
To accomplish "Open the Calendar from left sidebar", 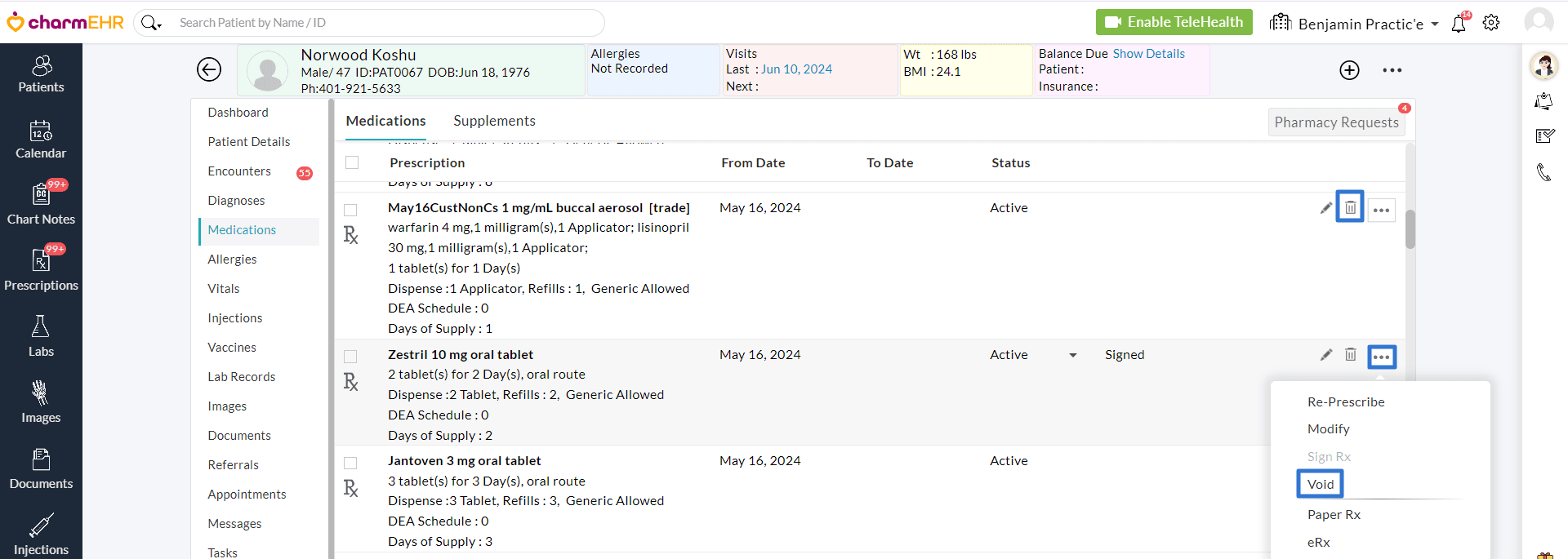I will tap(41, 139).
